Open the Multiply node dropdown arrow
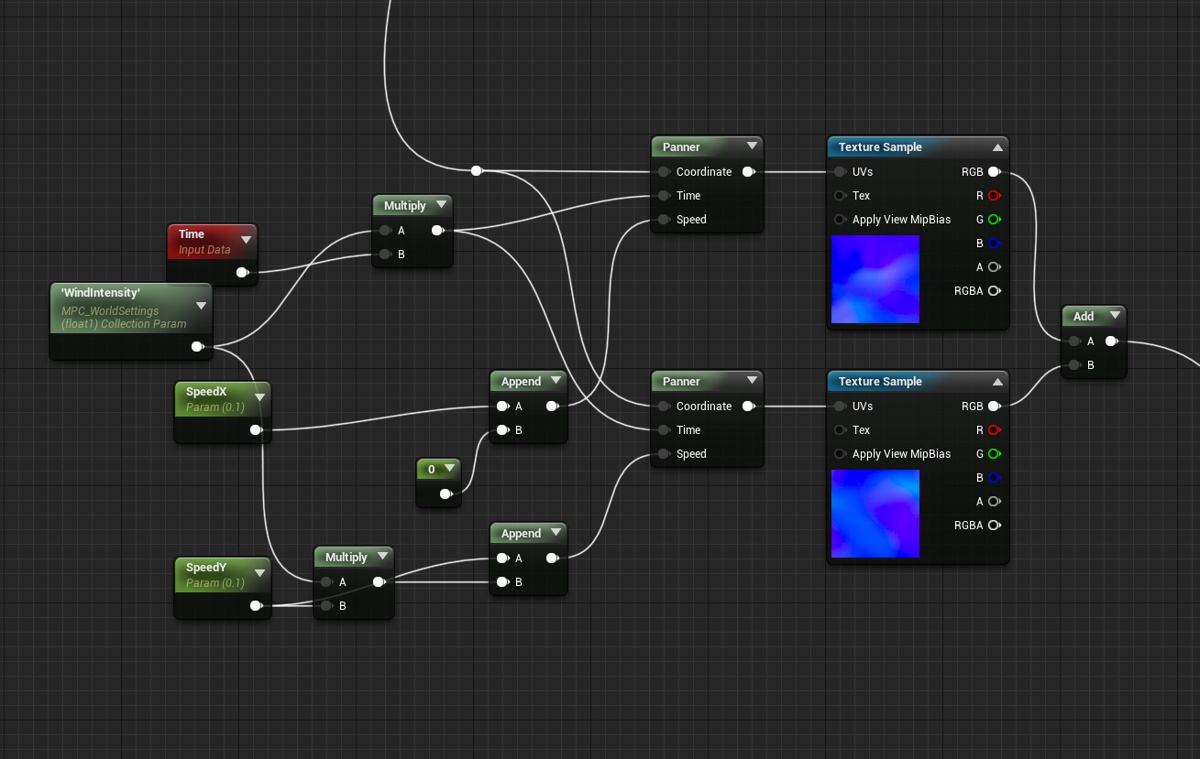1200x759 pixels. tap(440, 205)
